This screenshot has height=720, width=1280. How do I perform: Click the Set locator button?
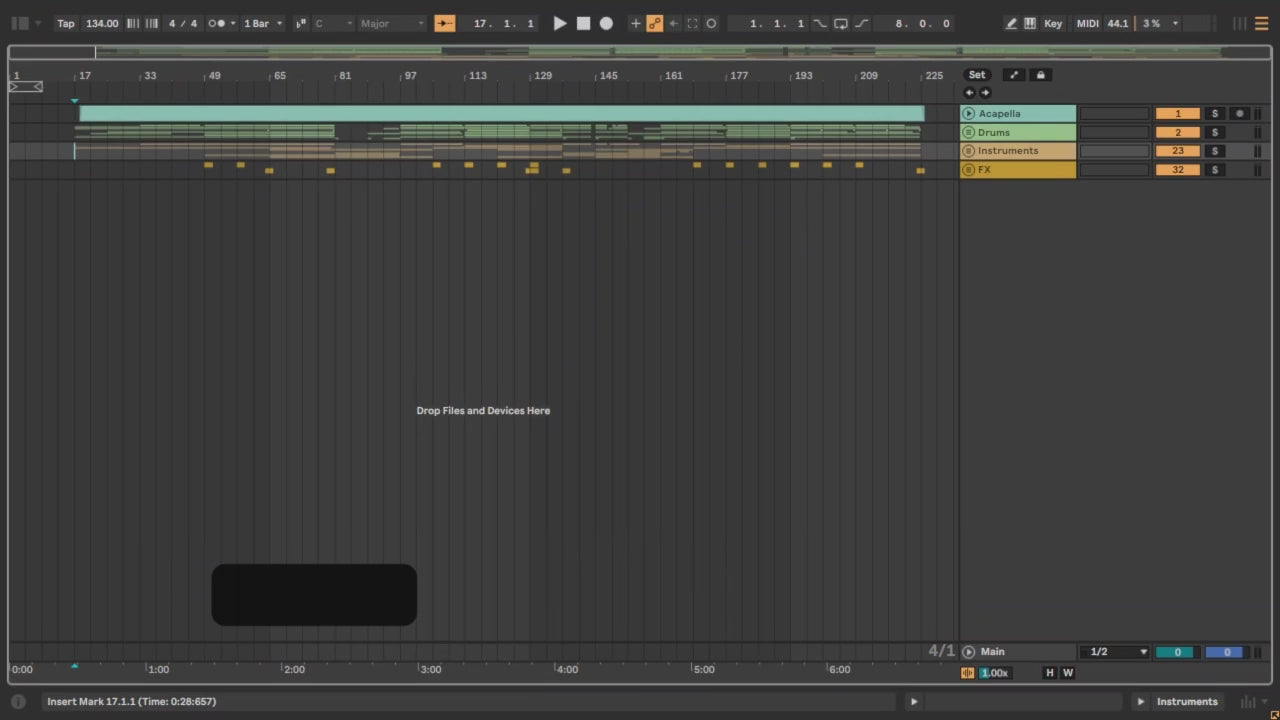977,75
